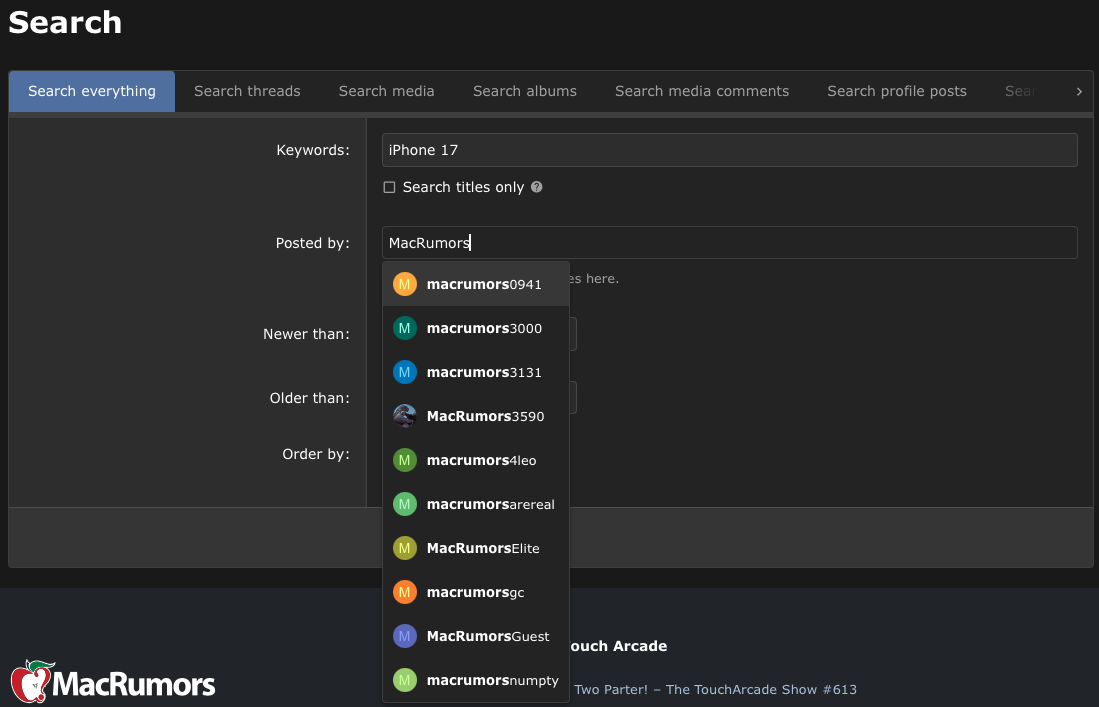Open the TouchArcade Show #613 link
The width and height of the screenshot is (1099, 707).
pos(715,689)
